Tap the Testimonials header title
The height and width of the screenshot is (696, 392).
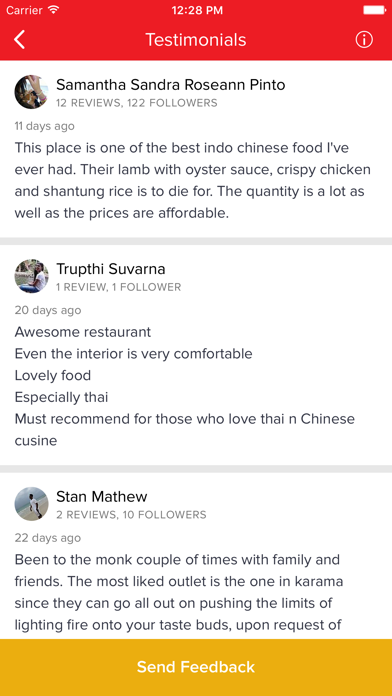(196, 40)
